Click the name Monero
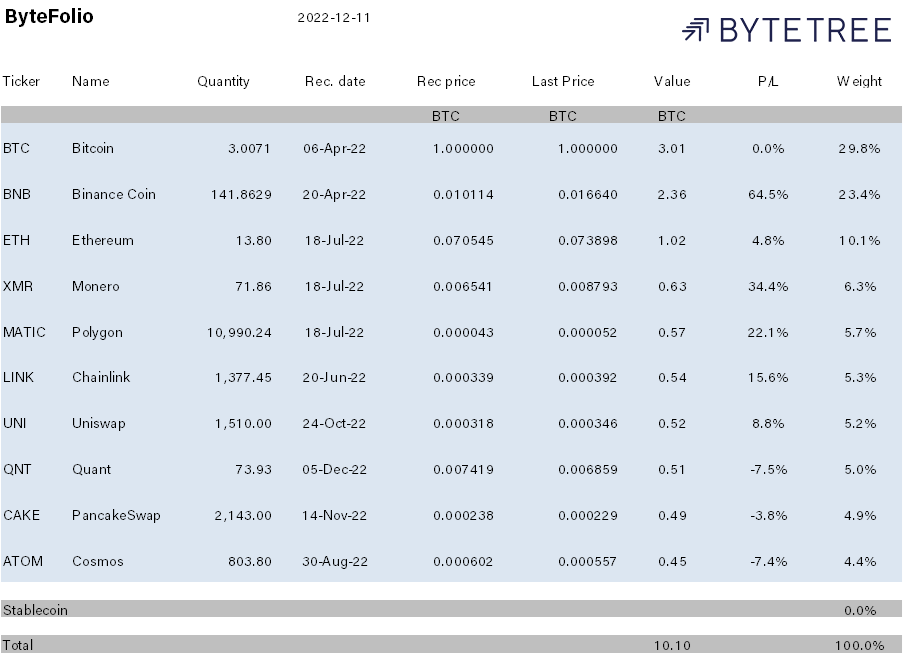This screenshot has height=654, width=903. pyautogui.click(x=96, y=286)
